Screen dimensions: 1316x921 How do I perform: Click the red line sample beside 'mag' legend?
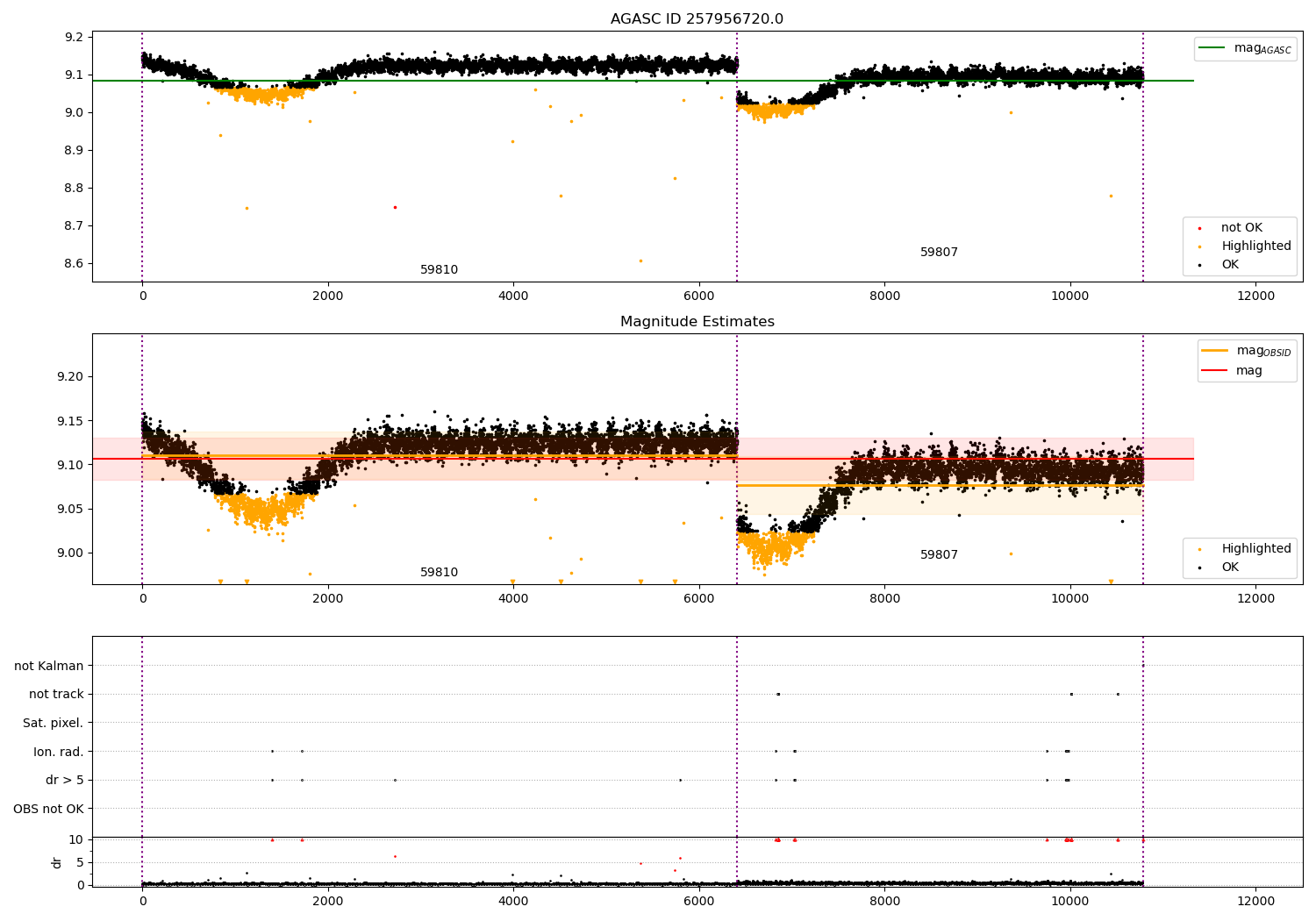coord(1215,371)
